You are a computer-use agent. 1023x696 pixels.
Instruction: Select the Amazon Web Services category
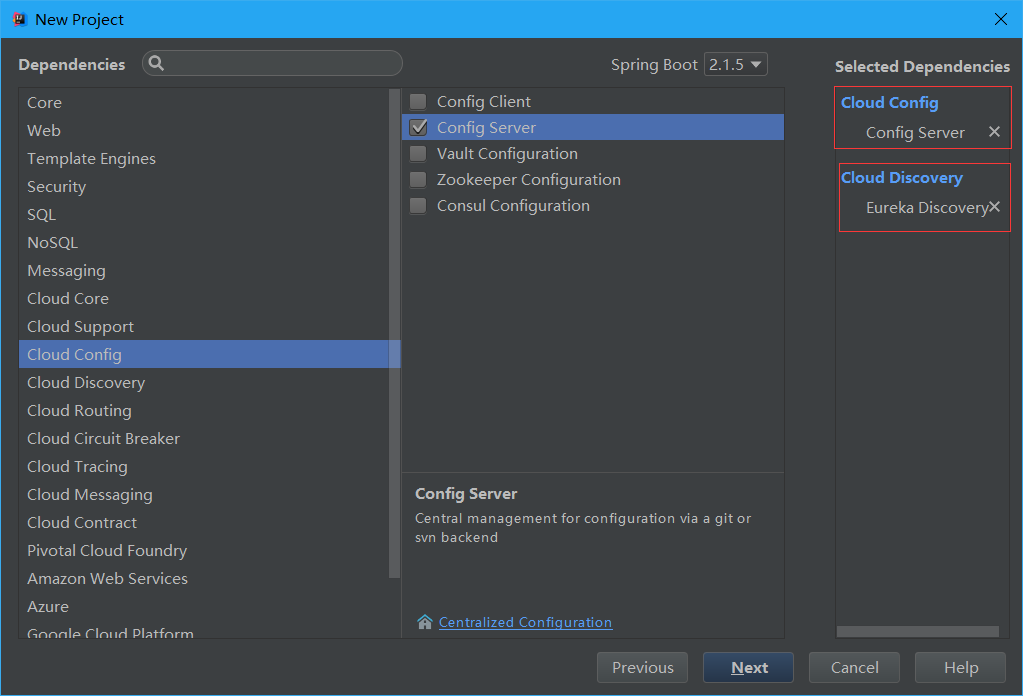click(x=204, y=579)
